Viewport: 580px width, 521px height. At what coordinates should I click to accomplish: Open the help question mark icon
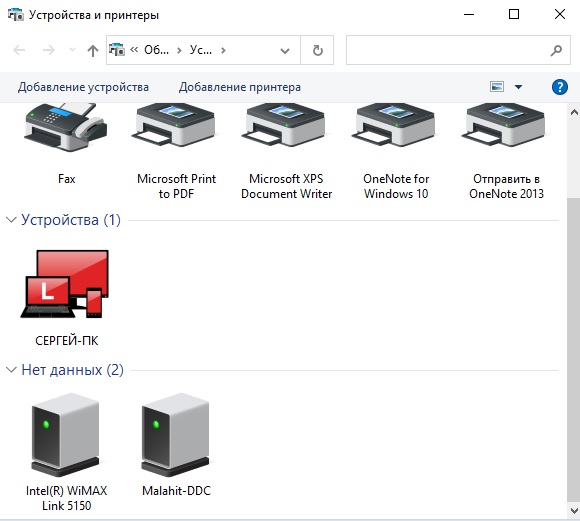560,87
